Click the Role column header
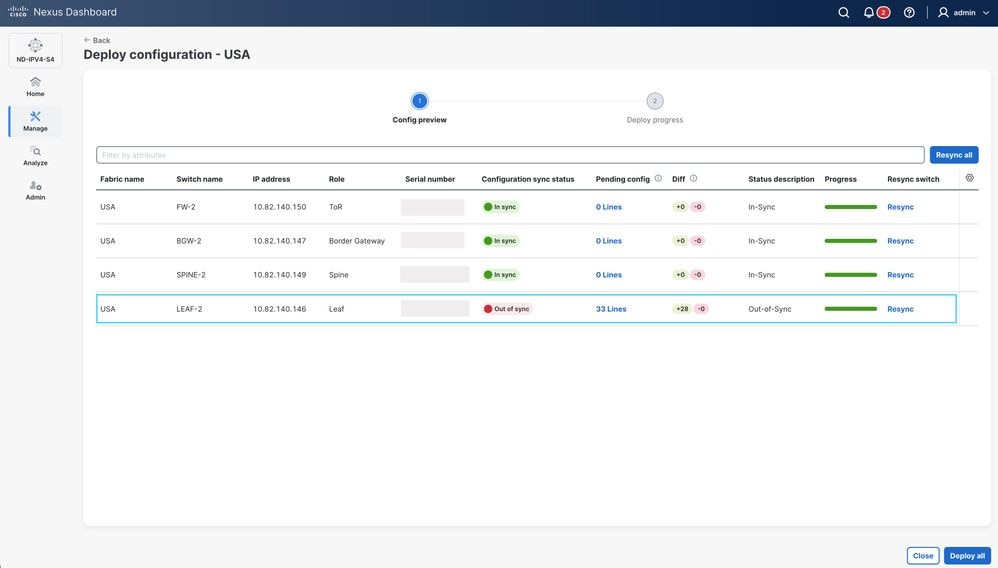This screenshot has width=998, height=568. click(337, 179)
